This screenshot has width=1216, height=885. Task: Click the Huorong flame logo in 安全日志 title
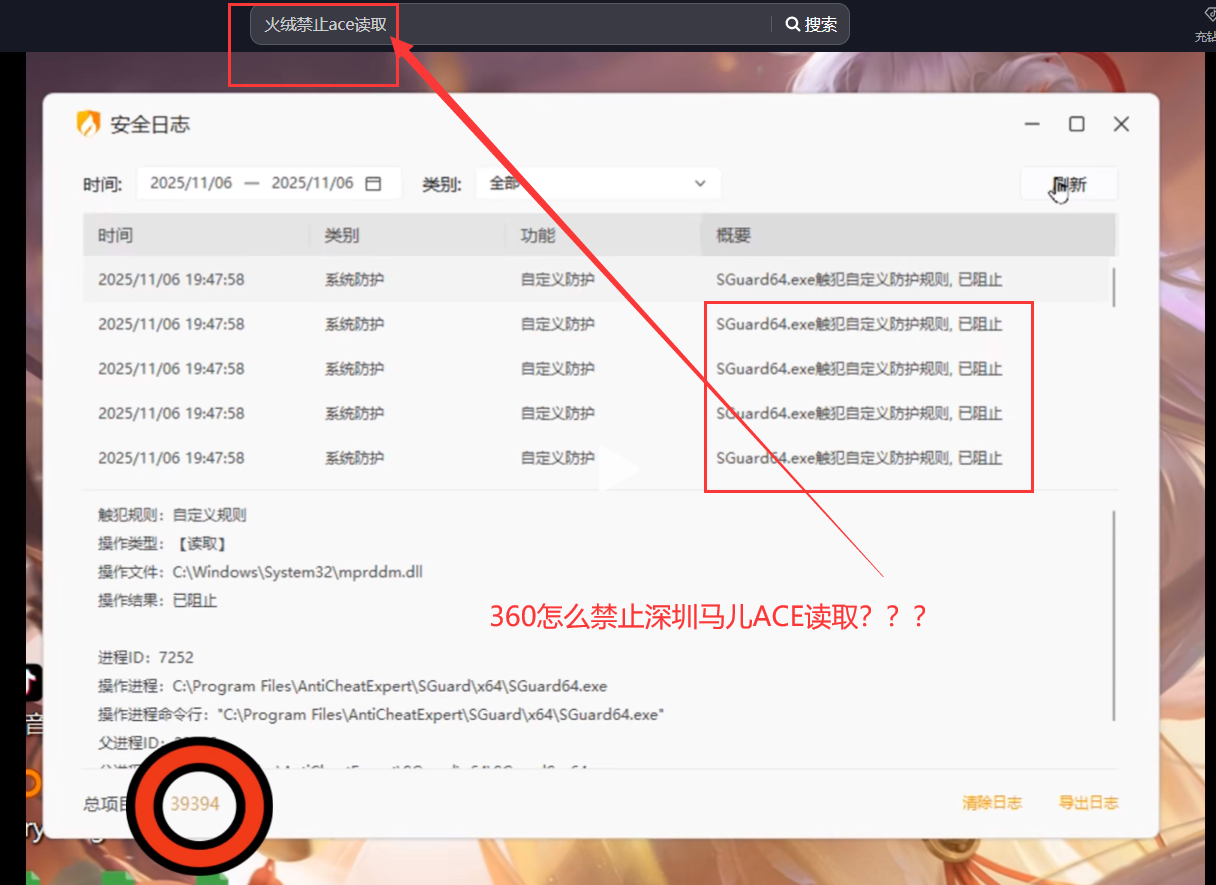tap(89, 124)
